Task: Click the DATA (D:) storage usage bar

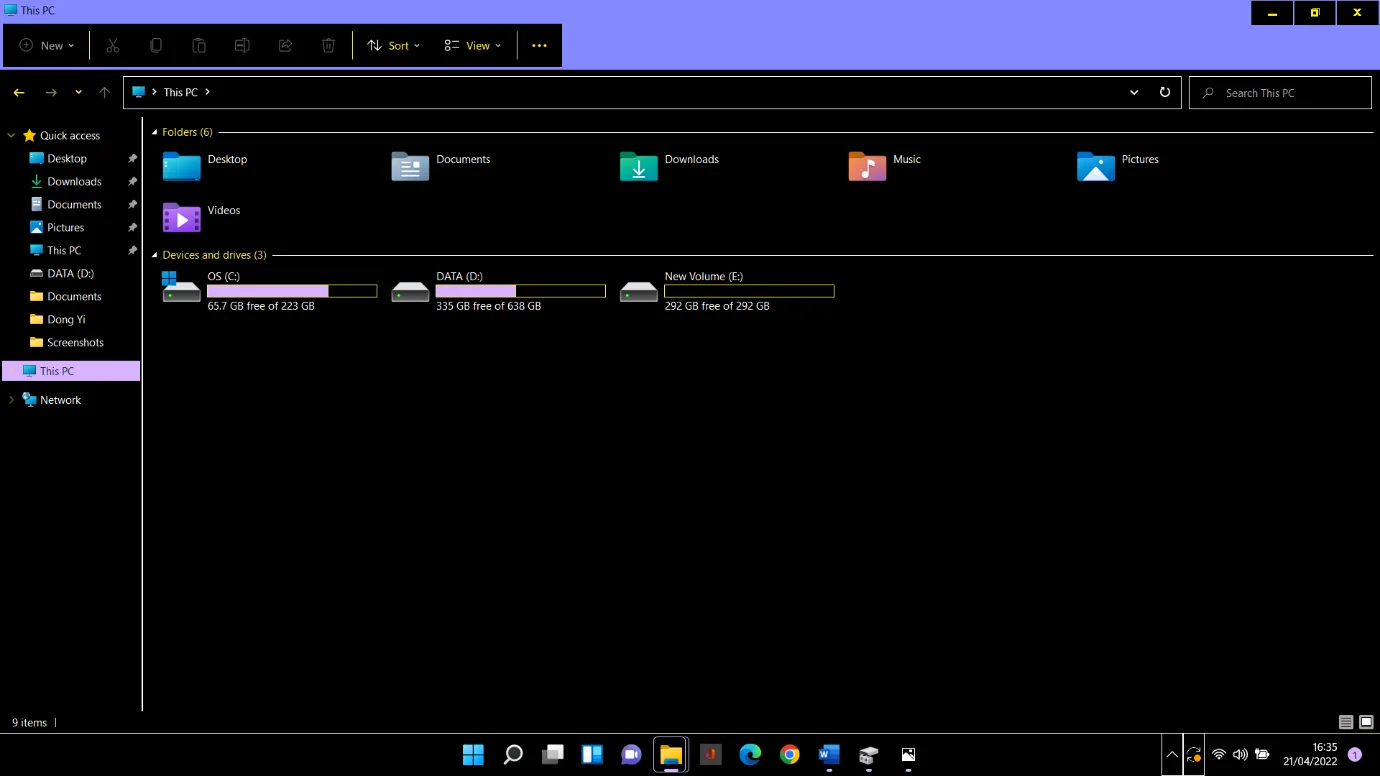Action: (520, 291)
